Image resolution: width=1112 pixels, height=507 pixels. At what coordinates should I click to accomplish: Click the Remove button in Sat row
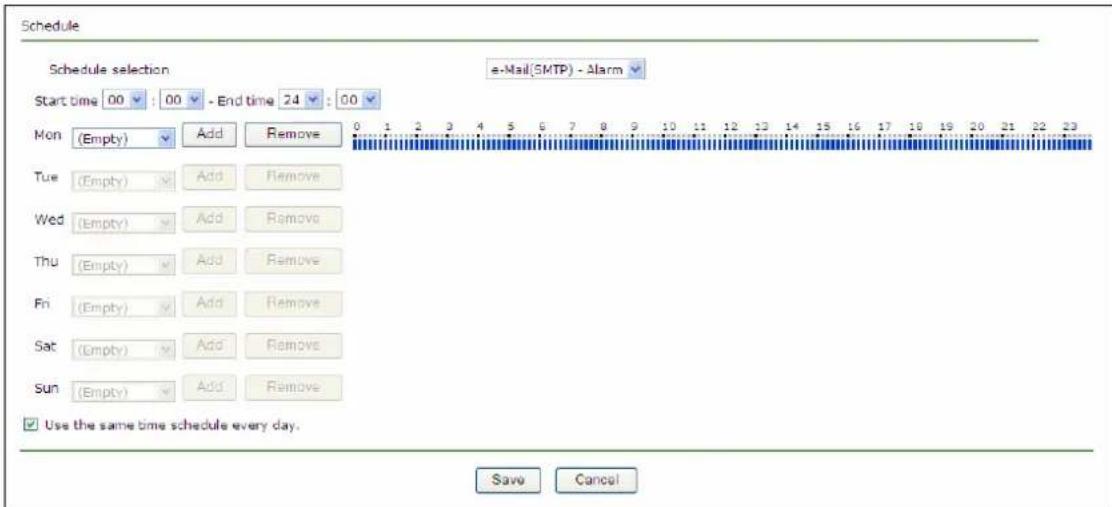[x=293, y=345]
